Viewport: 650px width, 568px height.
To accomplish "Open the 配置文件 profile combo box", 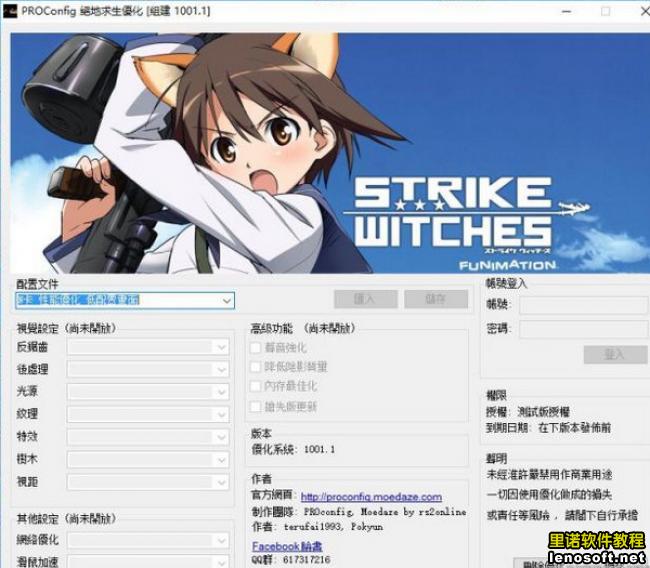I will 125,300.
